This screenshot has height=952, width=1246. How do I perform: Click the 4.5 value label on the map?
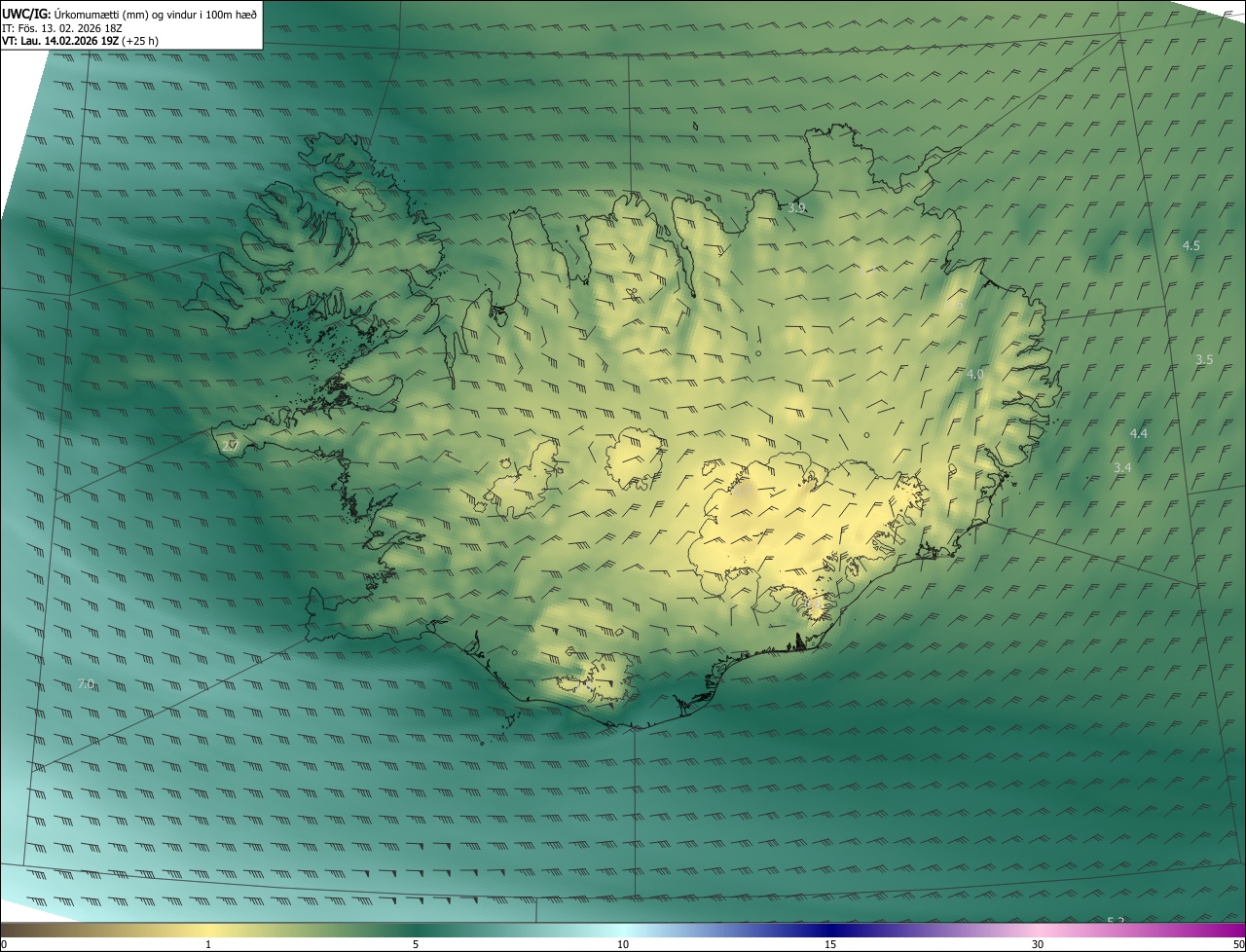point(1191,246)
